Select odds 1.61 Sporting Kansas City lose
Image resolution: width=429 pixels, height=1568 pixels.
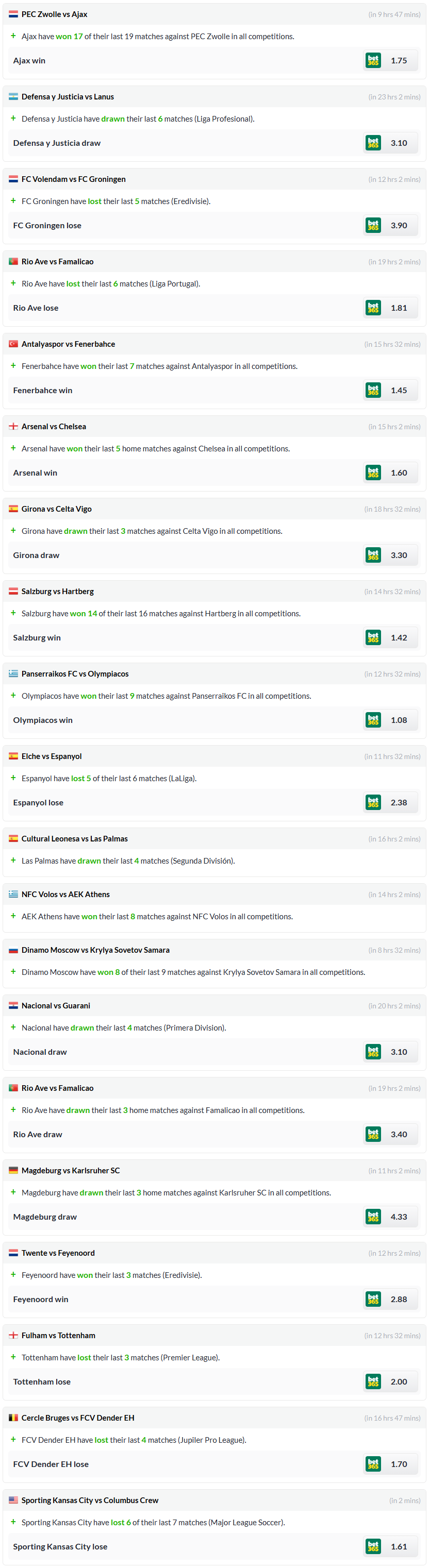tap(399, 1547)
